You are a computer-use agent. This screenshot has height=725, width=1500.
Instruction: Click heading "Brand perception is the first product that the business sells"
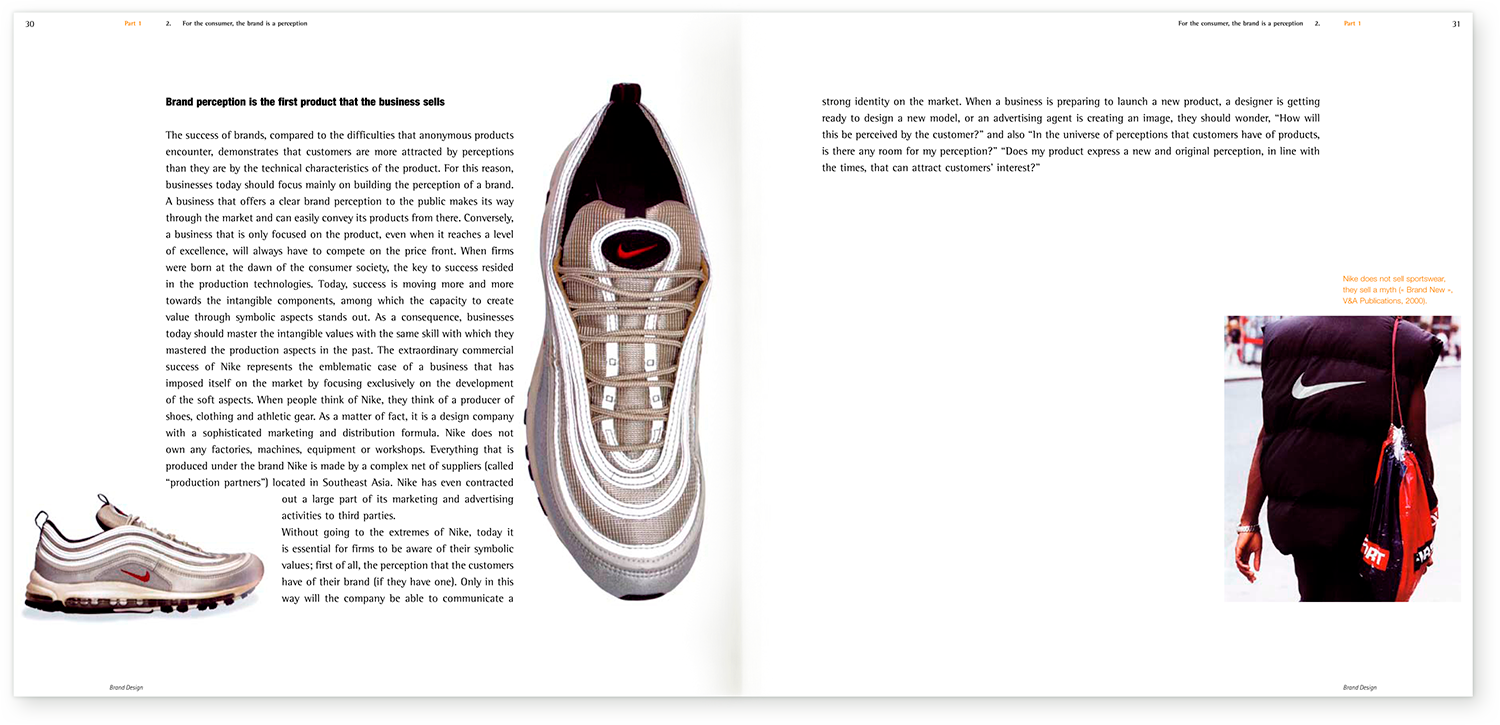tap(305, 102)
